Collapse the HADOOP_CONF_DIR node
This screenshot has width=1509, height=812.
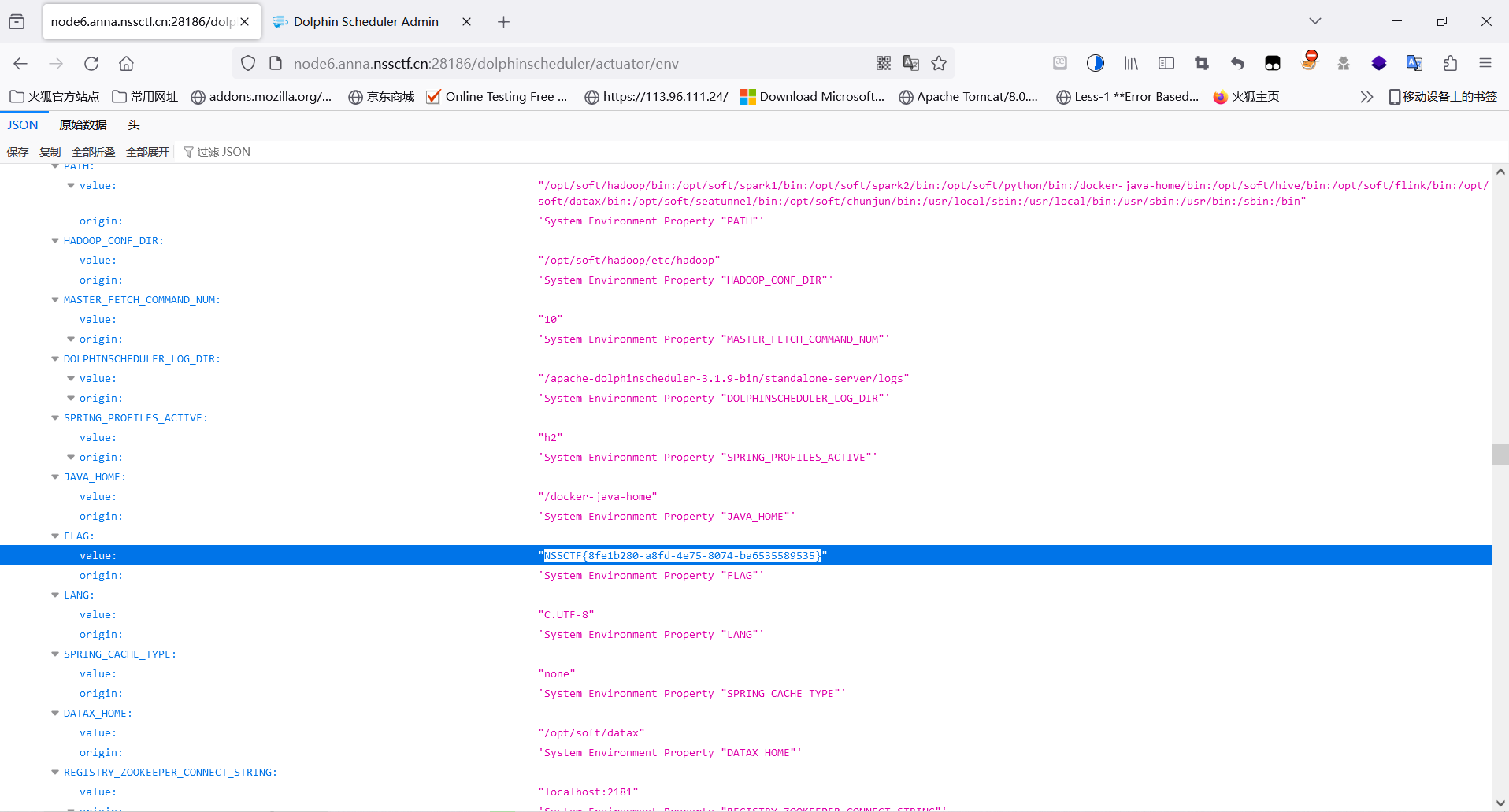point(55,241)
